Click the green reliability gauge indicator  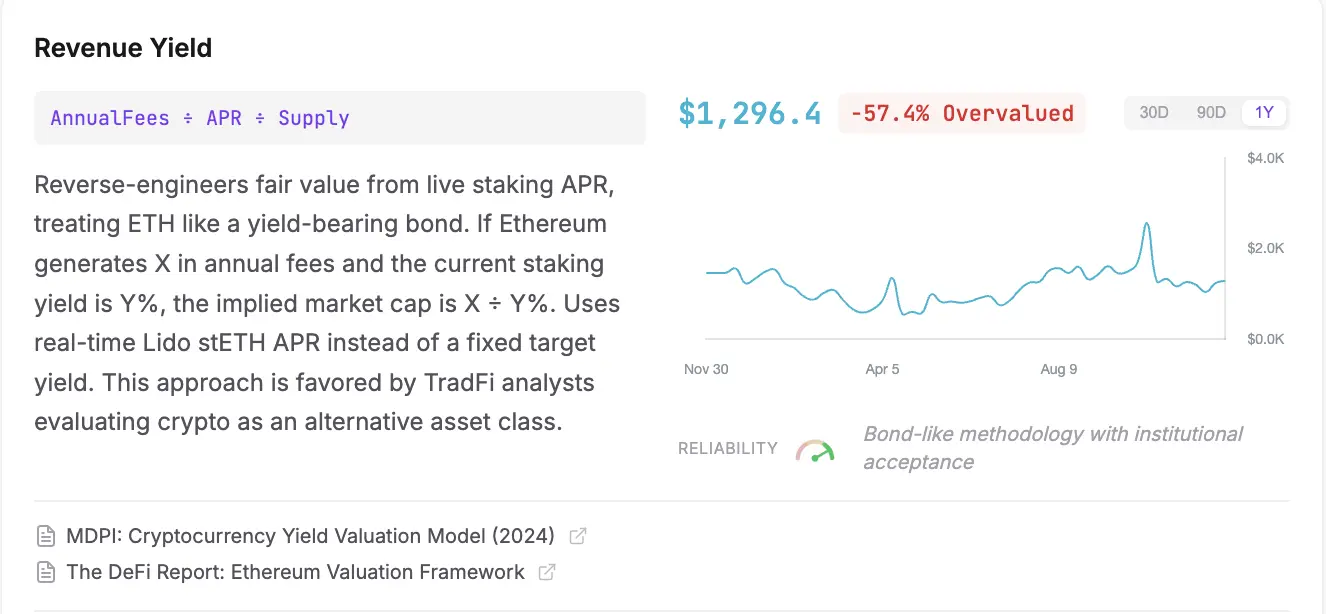point(815,449)
